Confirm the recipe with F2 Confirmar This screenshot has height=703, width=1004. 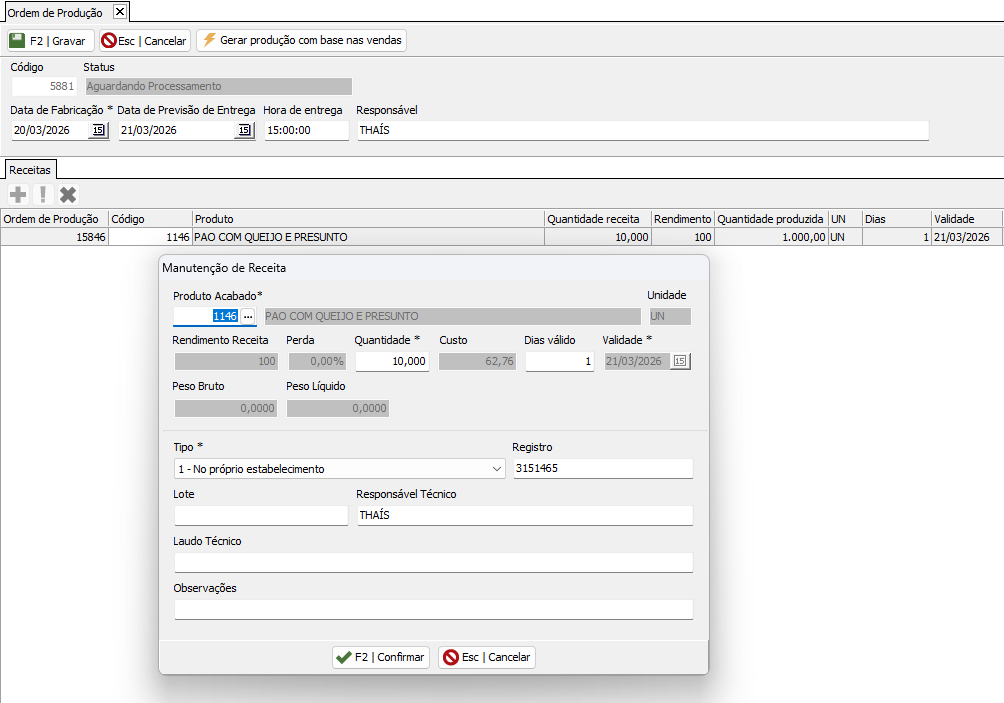click(x=381, y=657)
